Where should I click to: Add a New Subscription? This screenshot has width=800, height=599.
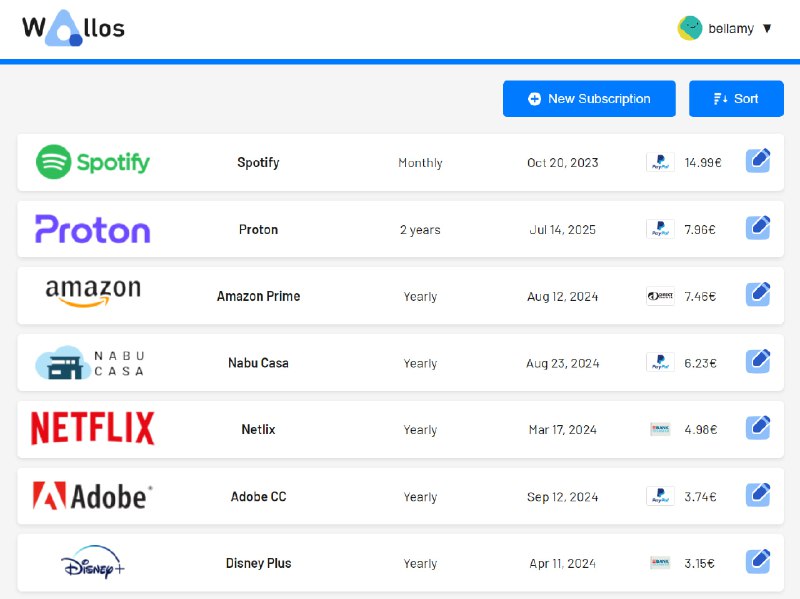589,99
